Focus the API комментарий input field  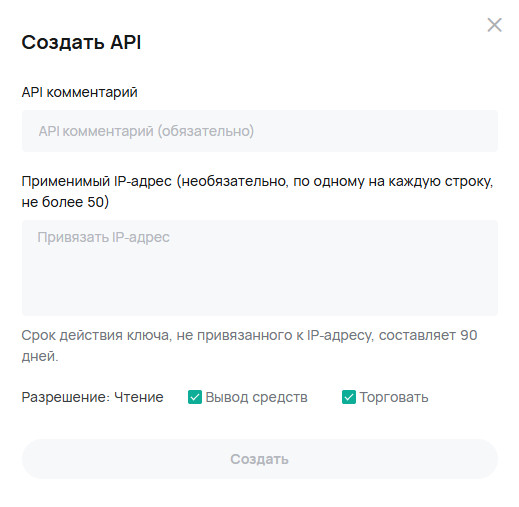[260, 131]
